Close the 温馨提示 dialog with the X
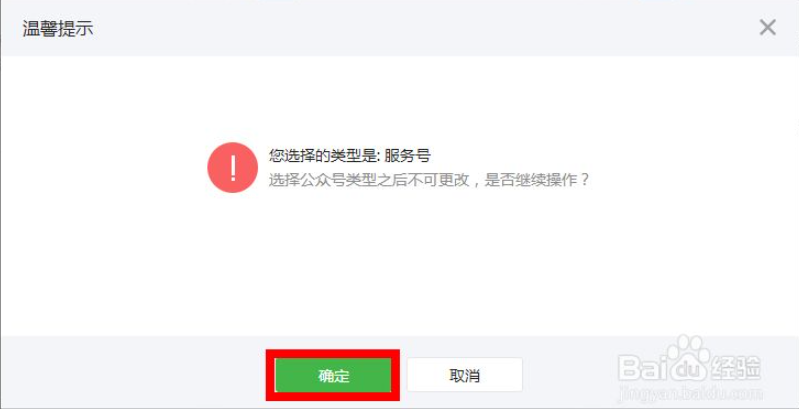The width and height of the screenshot is (799, 409). coord(767,28)
